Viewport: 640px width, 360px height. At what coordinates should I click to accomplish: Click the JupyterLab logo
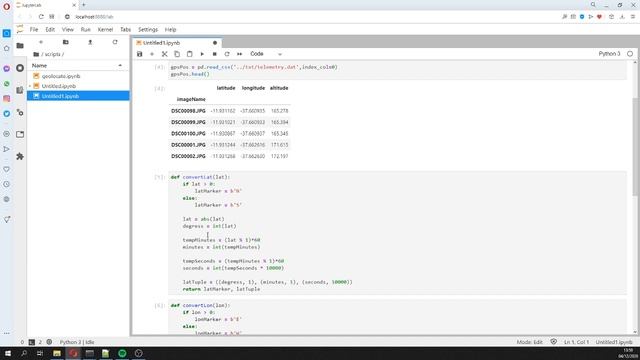coord(20,29)
